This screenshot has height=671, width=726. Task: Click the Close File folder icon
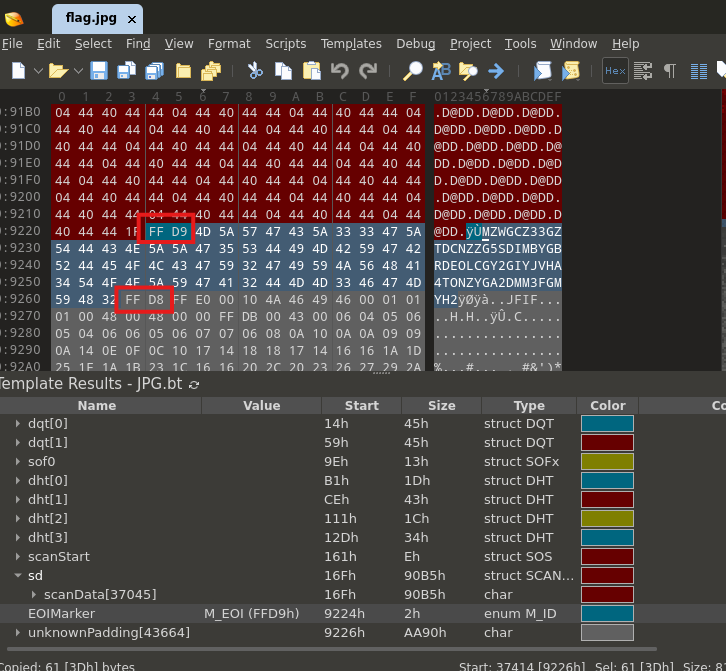point(183,71)
